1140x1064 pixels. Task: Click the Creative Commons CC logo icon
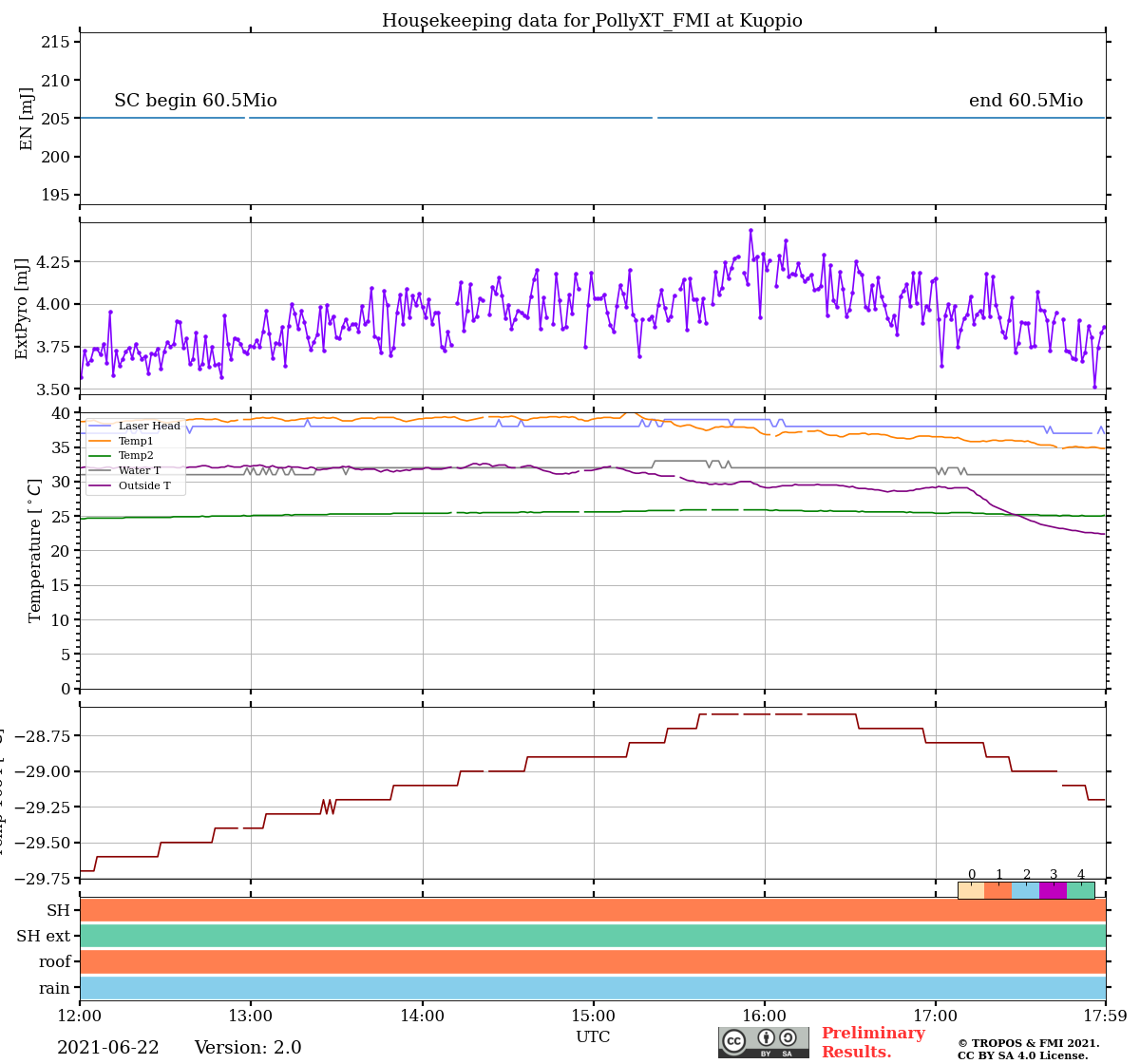[x=734, y=1040]
